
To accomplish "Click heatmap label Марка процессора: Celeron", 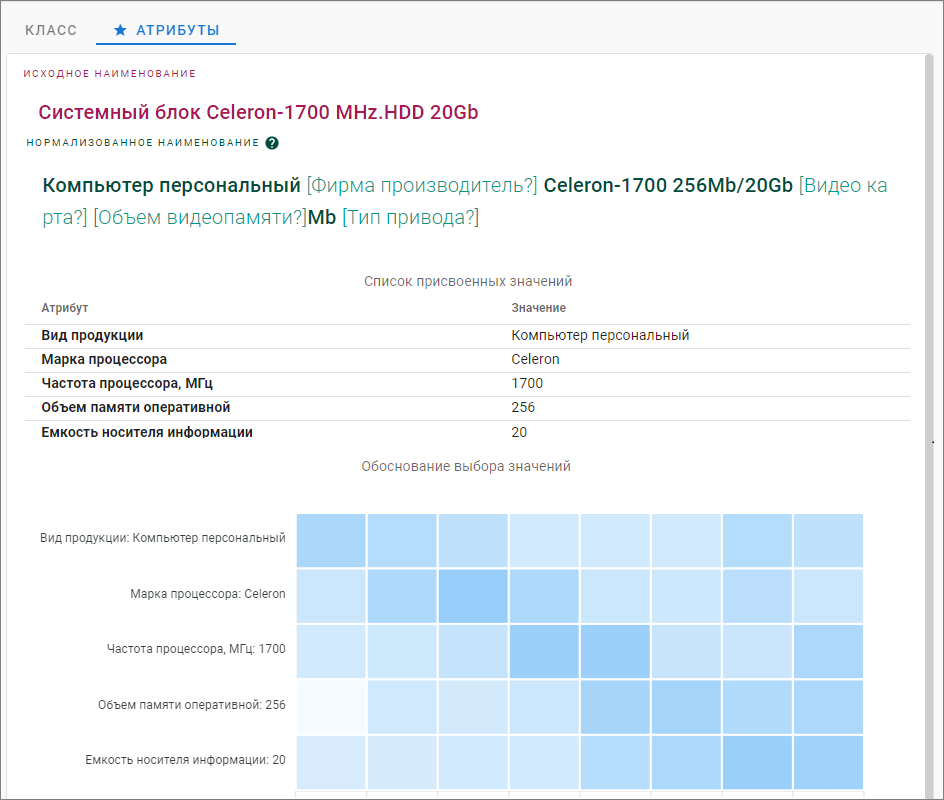I will [x=207, y=594].
